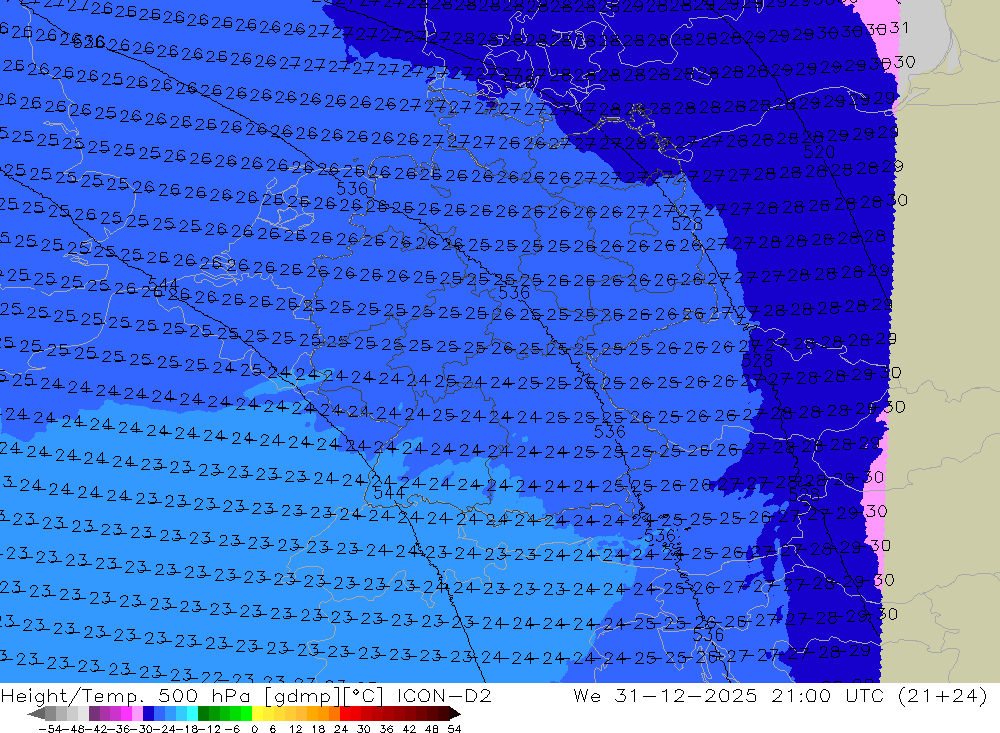Click the "[°C]" unit text

pos(365,696)
